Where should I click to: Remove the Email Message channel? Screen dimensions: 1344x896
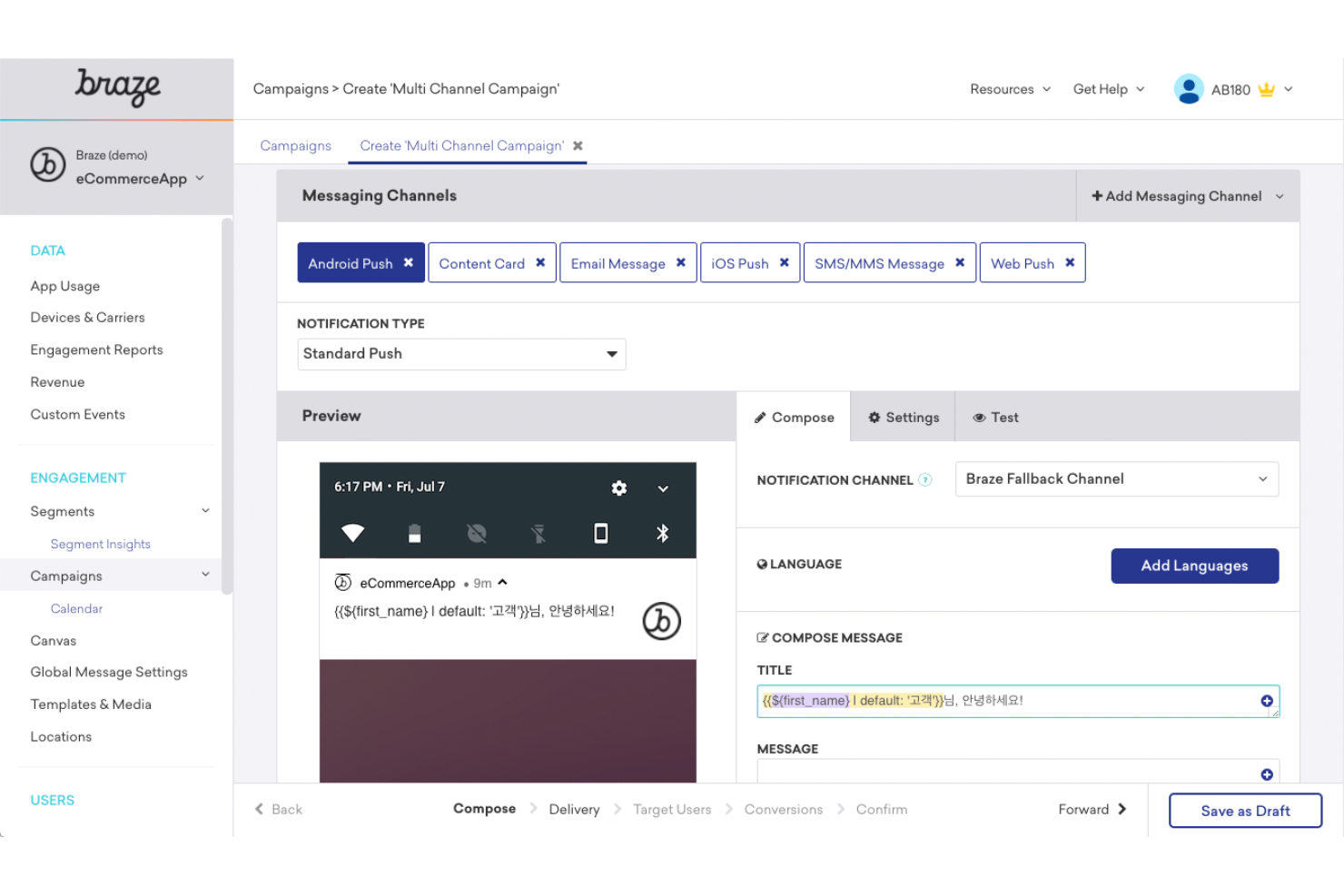pos(681,262)
